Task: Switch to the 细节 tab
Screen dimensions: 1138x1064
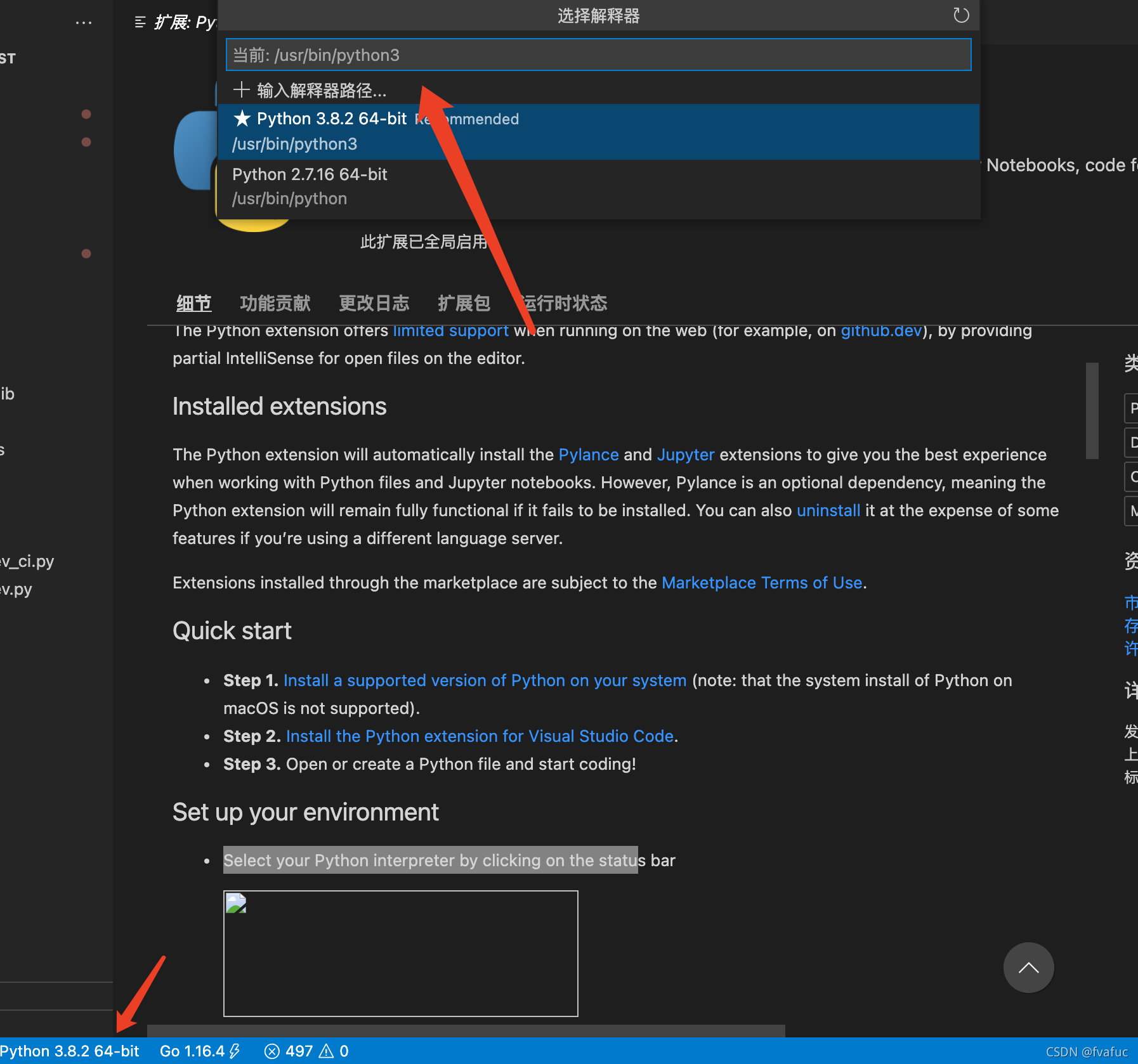Action: [x=193, y=303]
